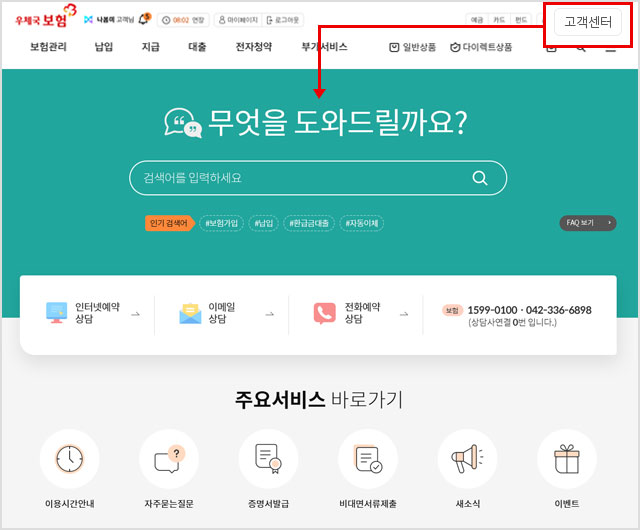Open the hamburger full menu icon

[x=610, y=48]
